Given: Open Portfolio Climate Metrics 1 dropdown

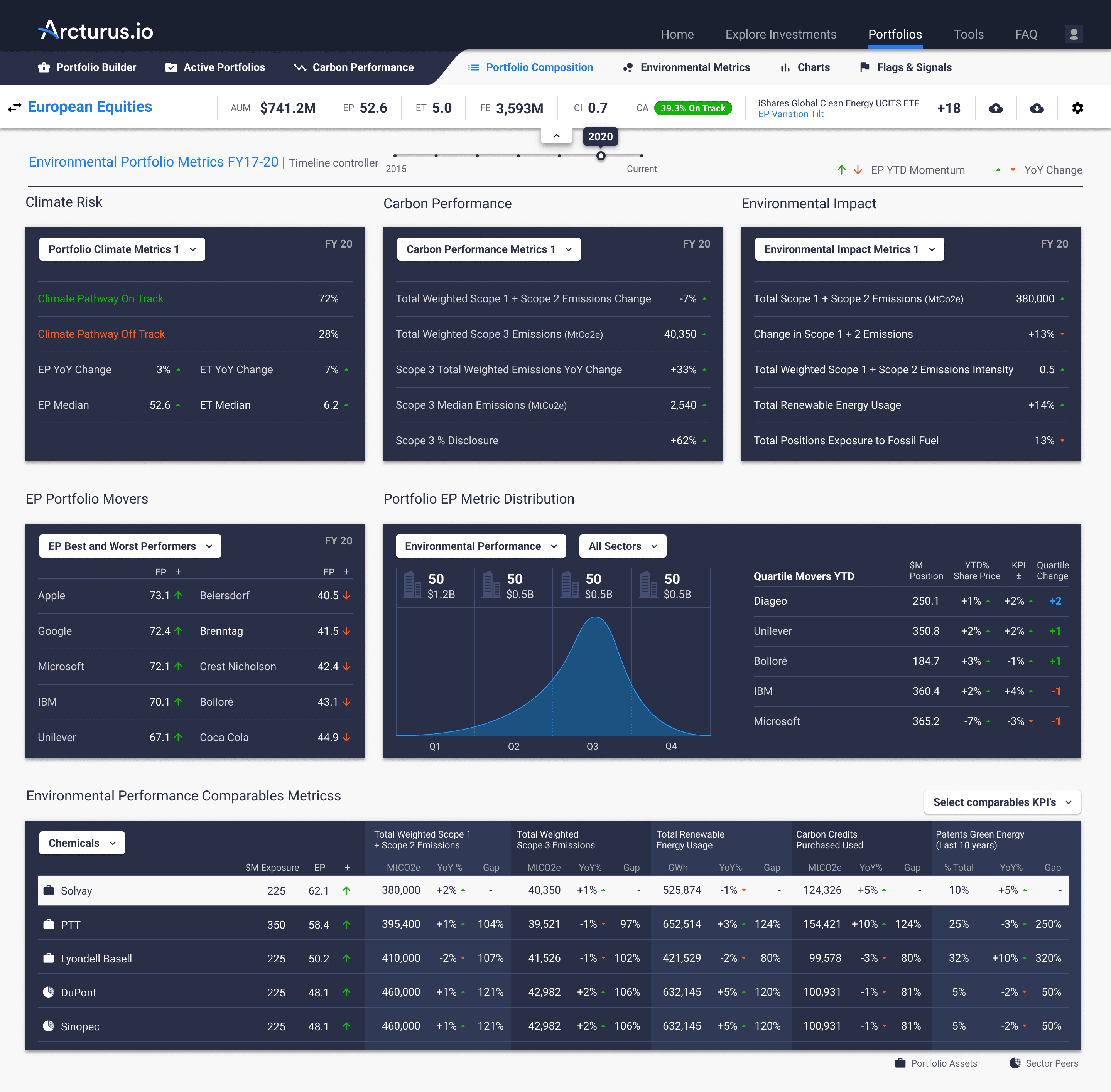Looking at the screenshot, I should (122, 249).
